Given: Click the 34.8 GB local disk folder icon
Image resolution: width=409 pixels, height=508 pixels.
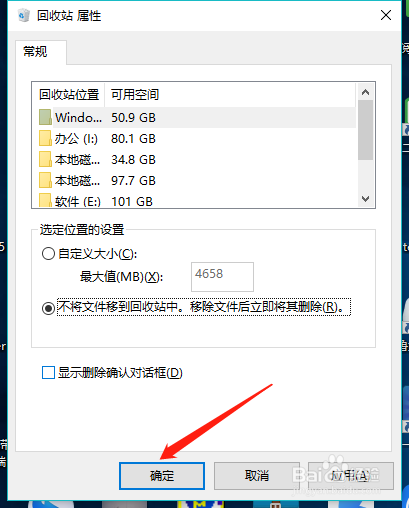Looking at the screenshot, I should click(x=45, y=159).
